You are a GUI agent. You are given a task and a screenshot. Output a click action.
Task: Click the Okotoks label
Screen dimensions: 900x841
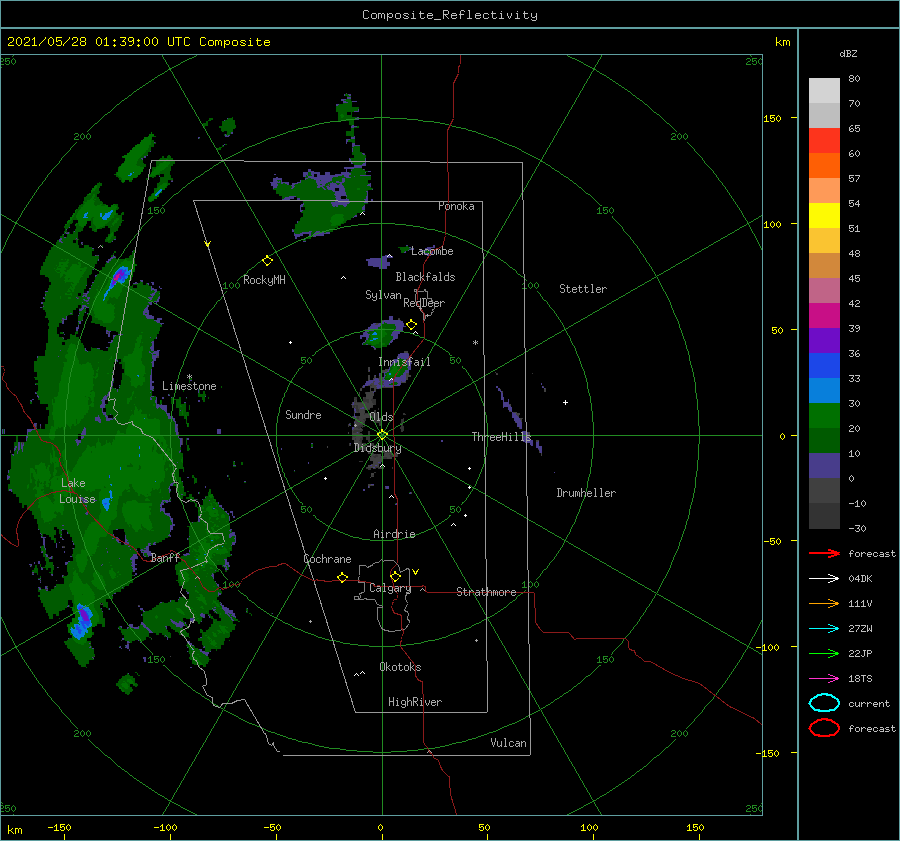tap(400, 667)
